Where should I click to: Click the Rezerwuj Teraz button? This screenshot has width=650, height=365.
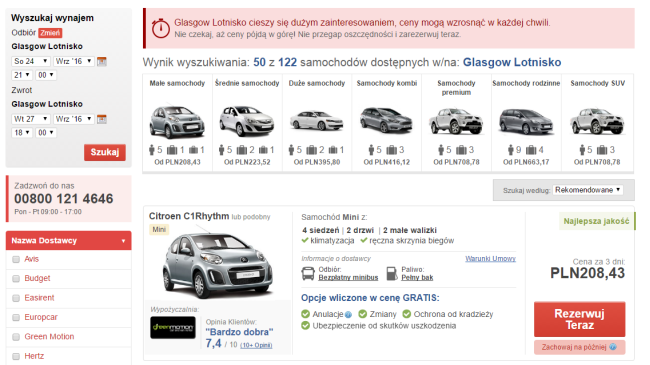(580, 319)
